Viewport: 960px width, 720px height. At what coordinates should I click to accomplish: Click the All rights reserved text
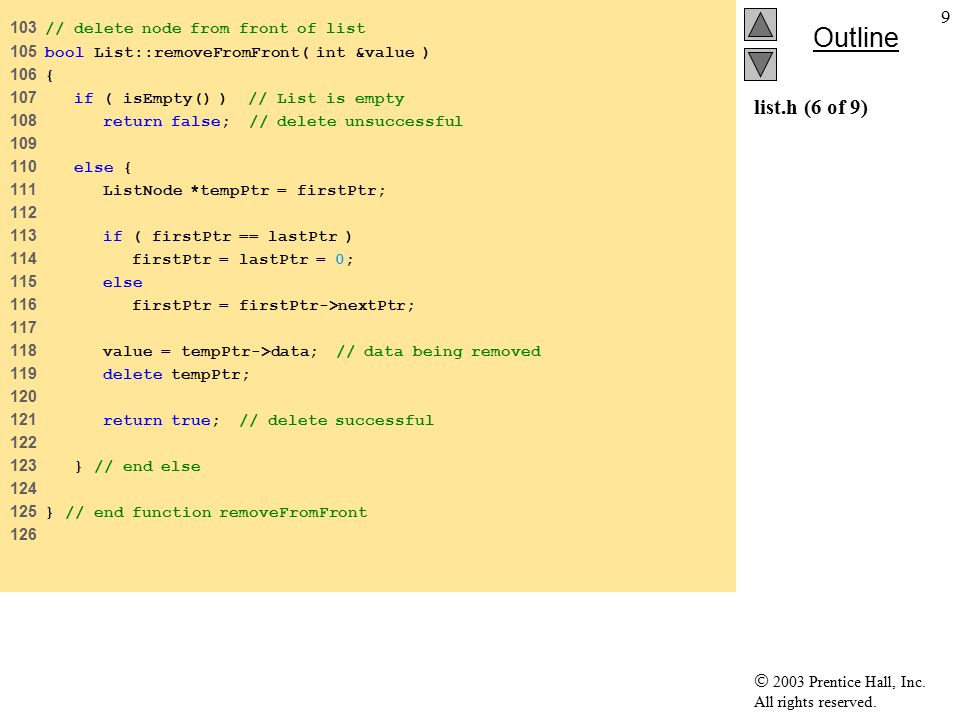coord(814,702)
